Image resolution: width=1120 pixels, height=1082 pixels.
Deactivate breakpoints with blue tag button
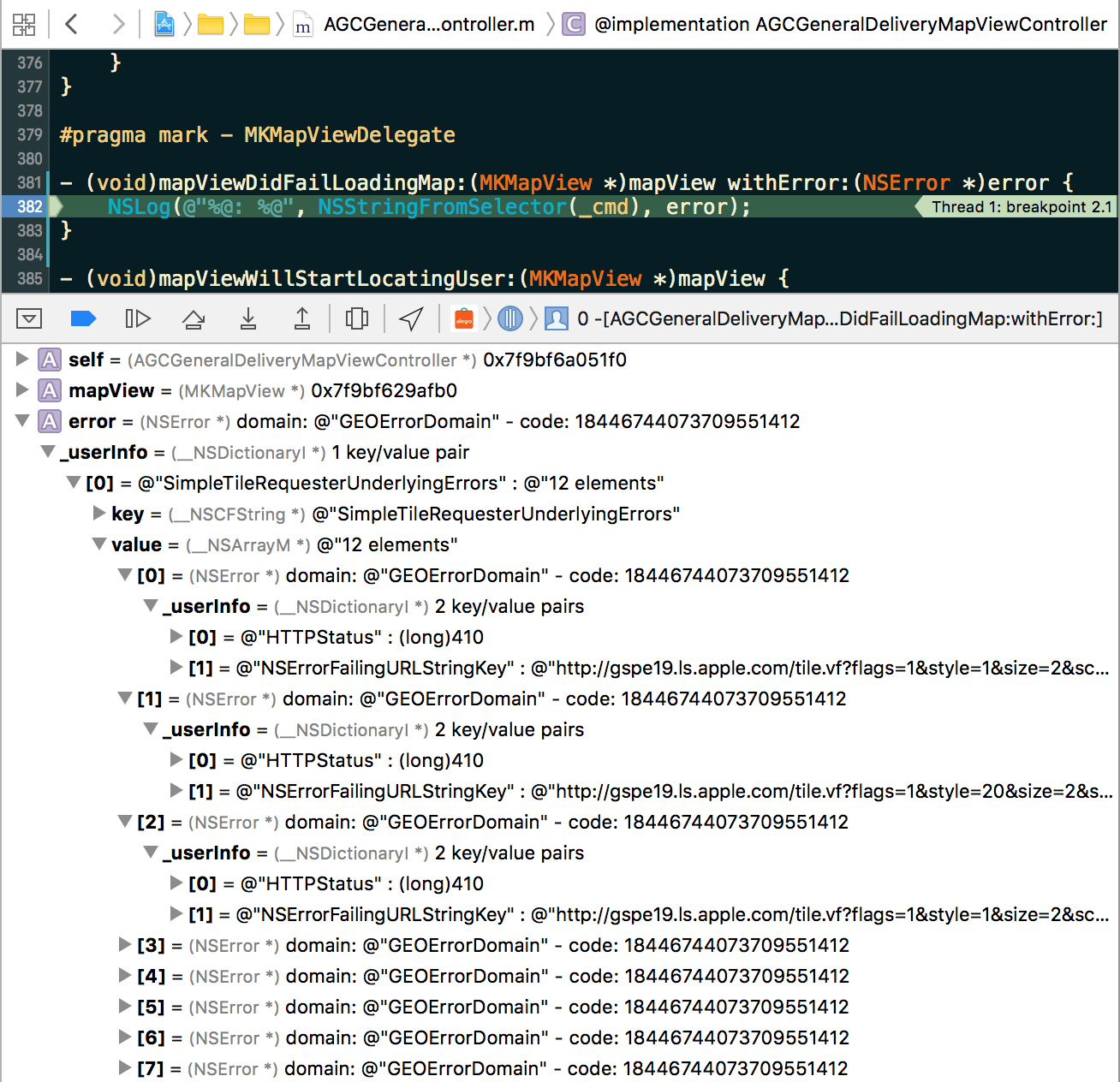point(83,319)
